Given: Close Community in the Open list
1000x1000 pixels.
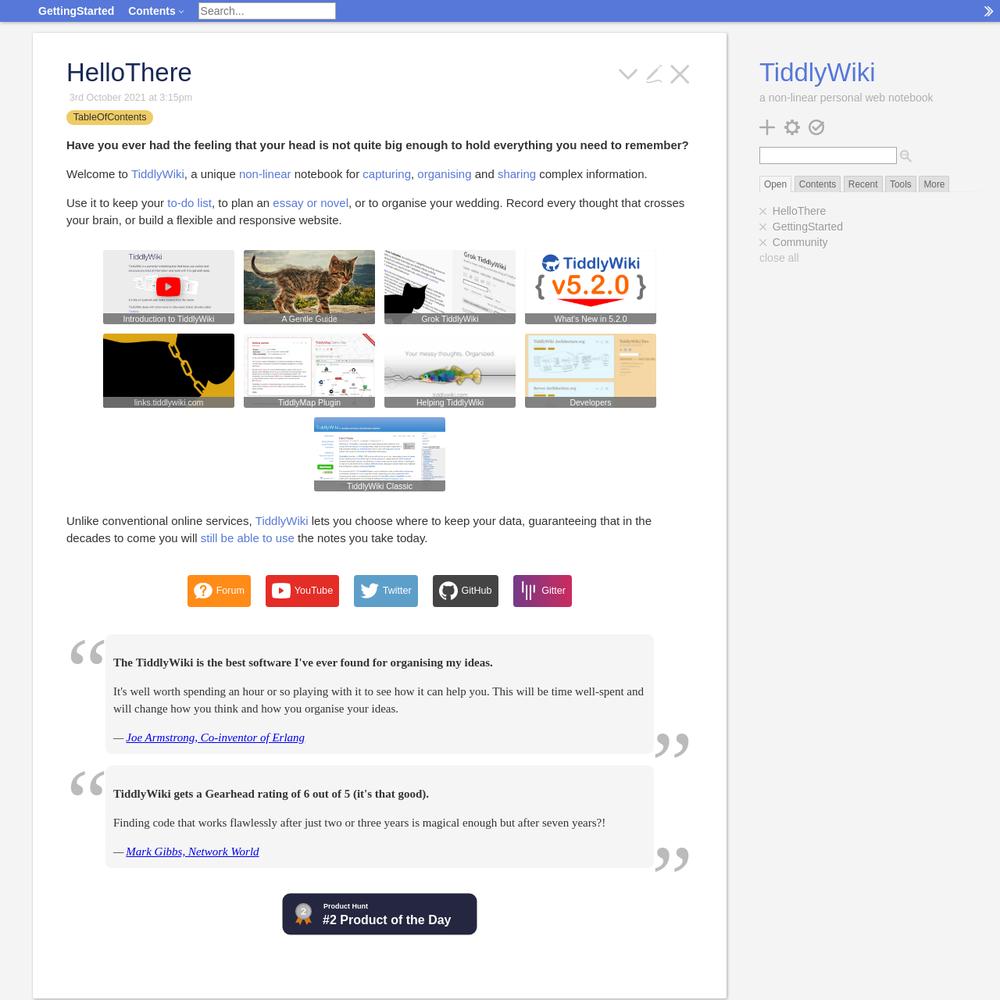Looking at the screenshot, I should (x=763, y=242).
